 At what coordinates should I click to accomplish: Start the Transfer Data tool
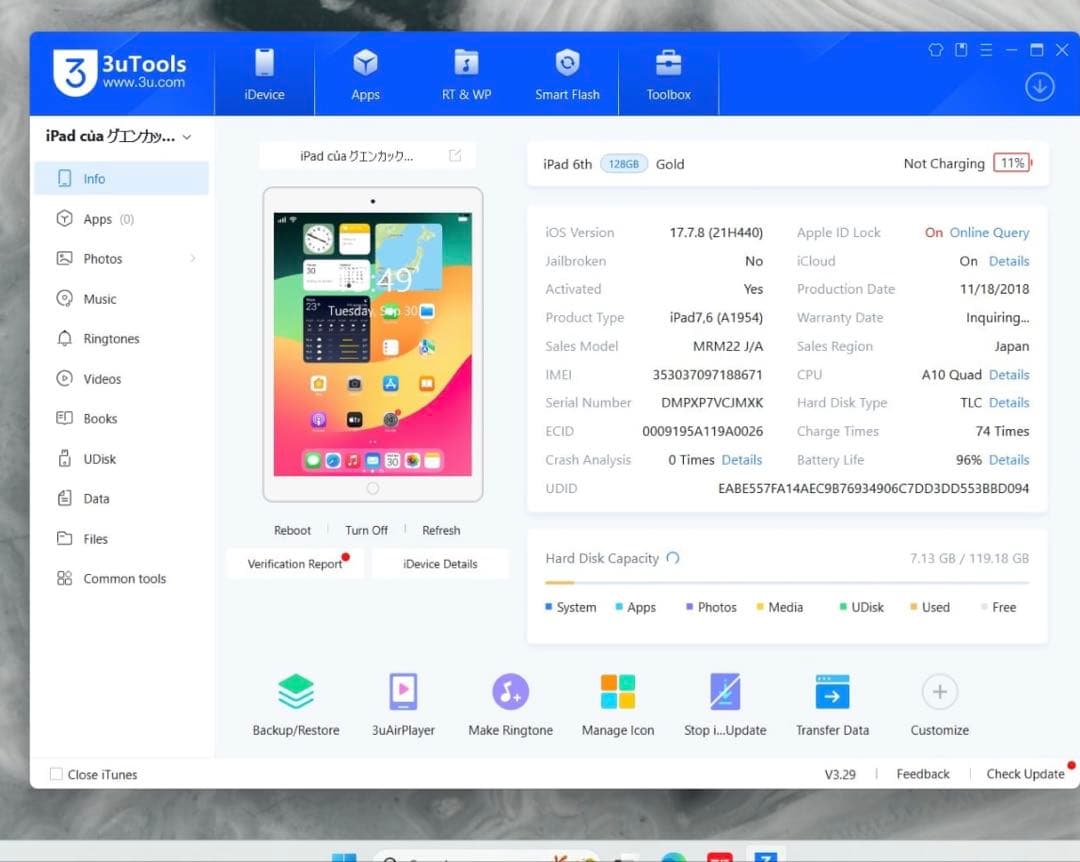point(832,700)
